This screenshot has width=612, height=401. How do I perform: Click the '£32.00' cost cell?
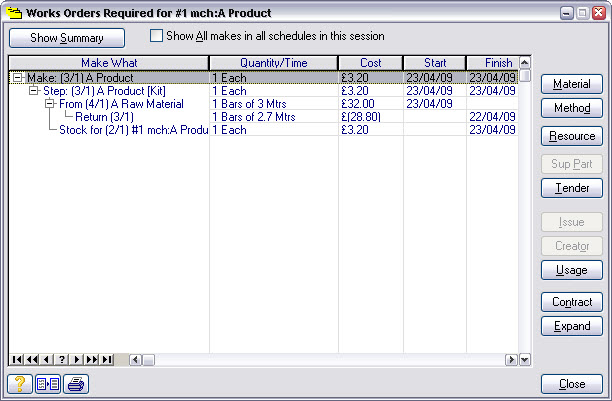click(370, 104)
